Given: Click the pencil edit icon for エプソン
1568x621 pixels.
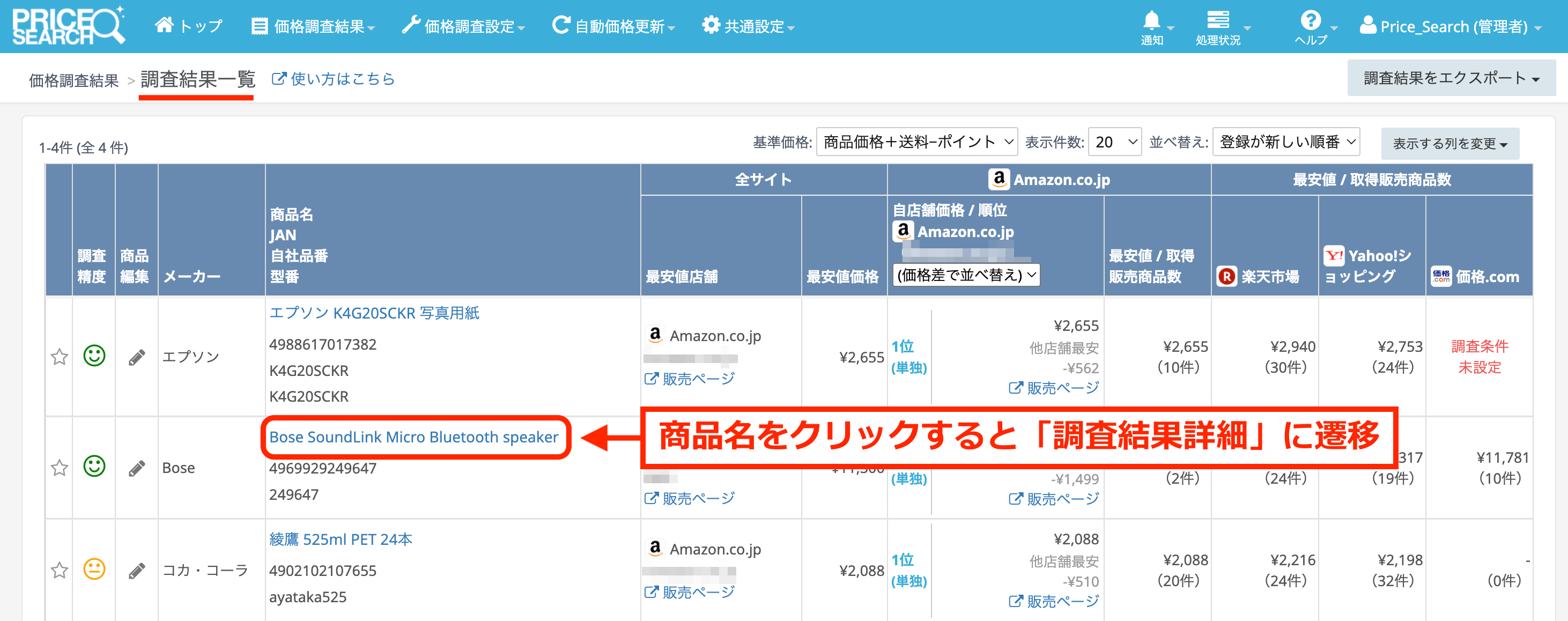Looking at the screenshot, I should pos(137,357).
